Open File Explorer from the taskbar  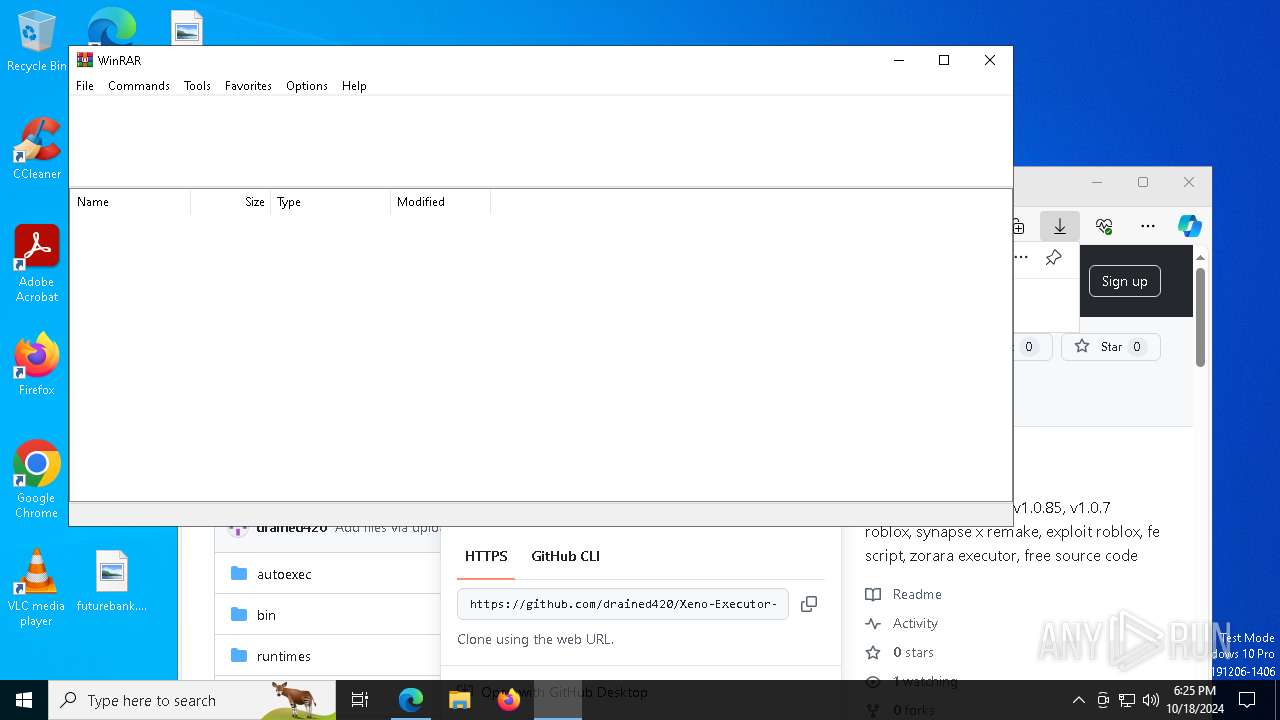(x=460, y=700)
